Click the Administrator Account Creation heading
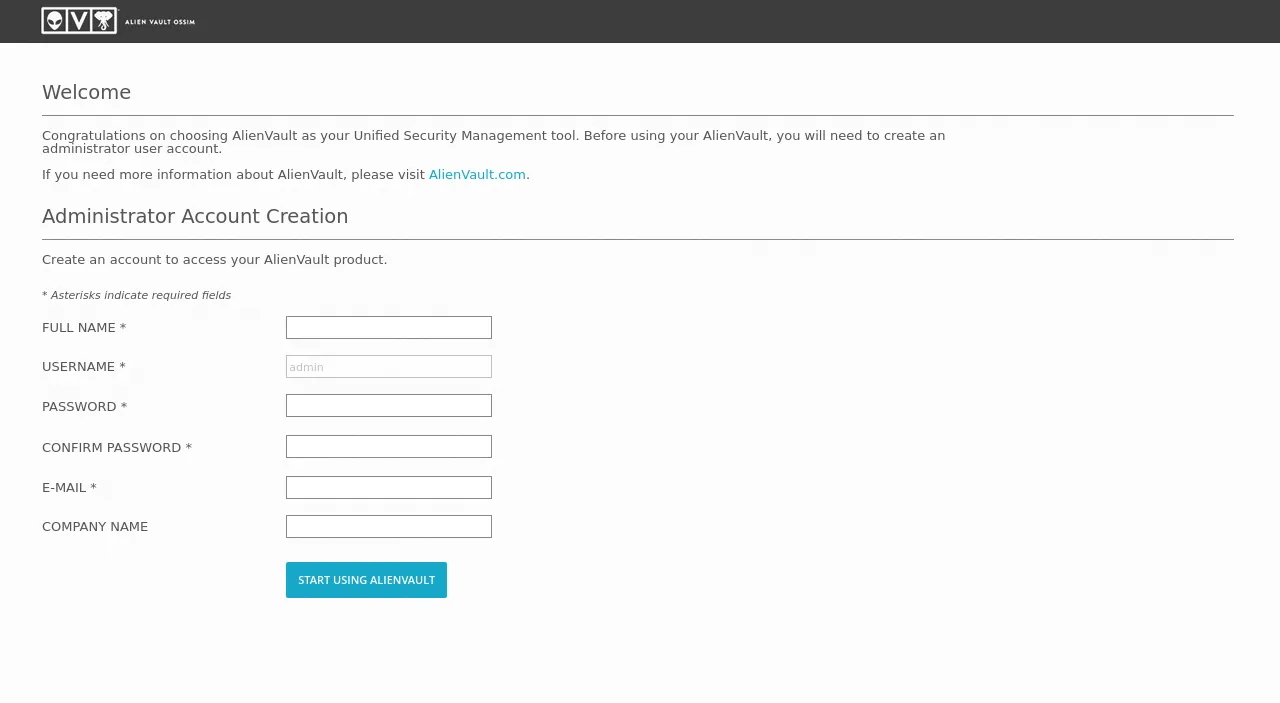 (x=195, y=217)
